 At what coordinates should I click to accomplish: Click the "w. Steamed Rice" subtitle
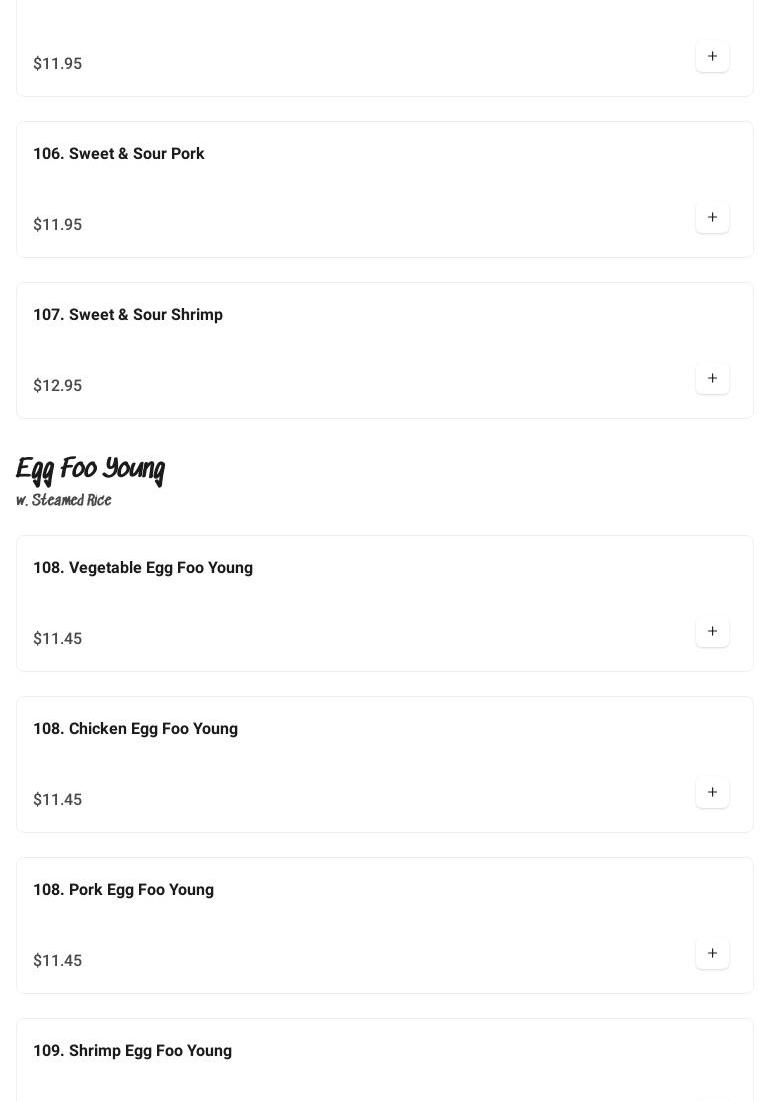64,500
